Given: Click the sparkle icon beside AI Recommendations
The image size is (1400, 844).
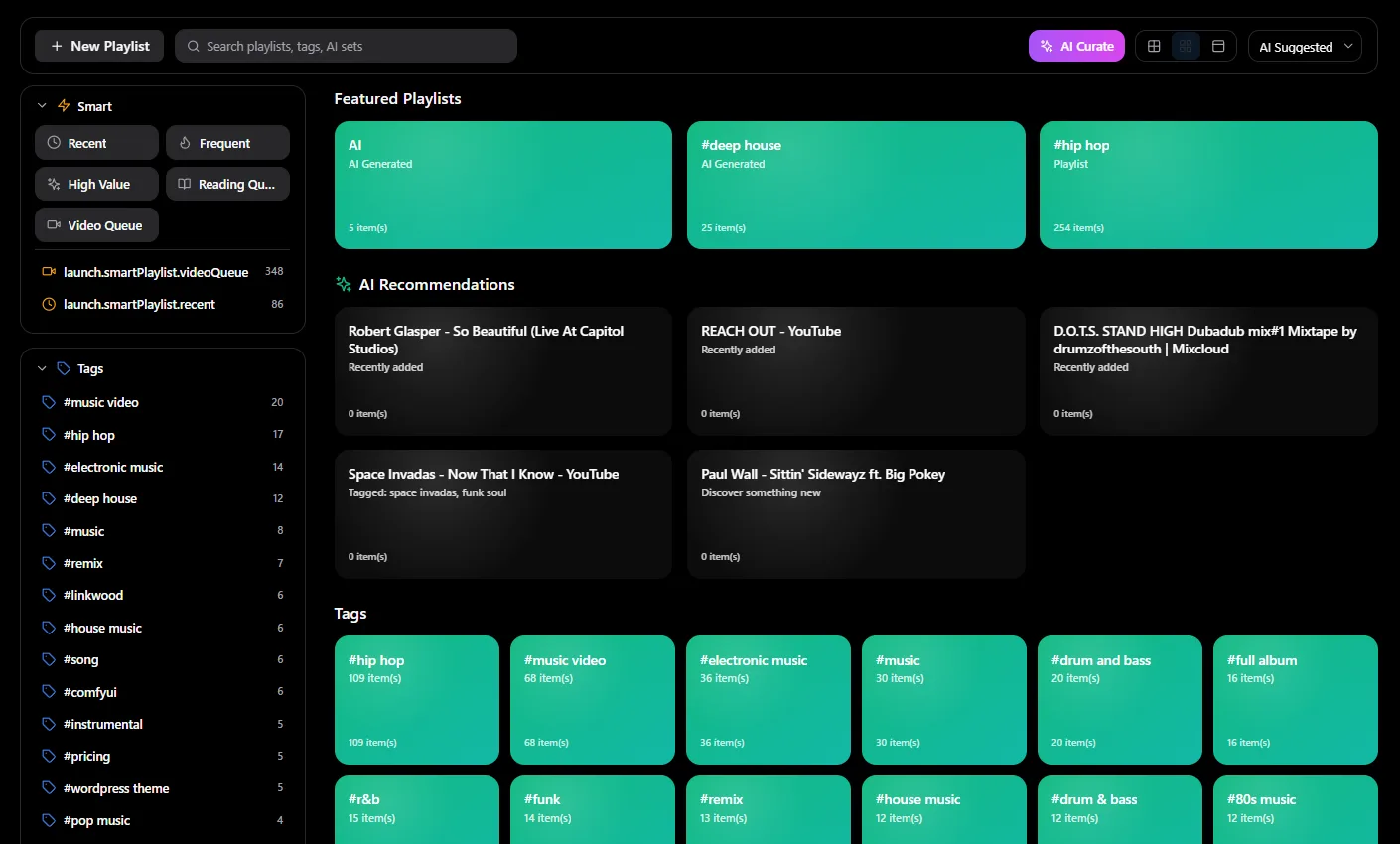Looking at the screenshot, I should (344, 284).
